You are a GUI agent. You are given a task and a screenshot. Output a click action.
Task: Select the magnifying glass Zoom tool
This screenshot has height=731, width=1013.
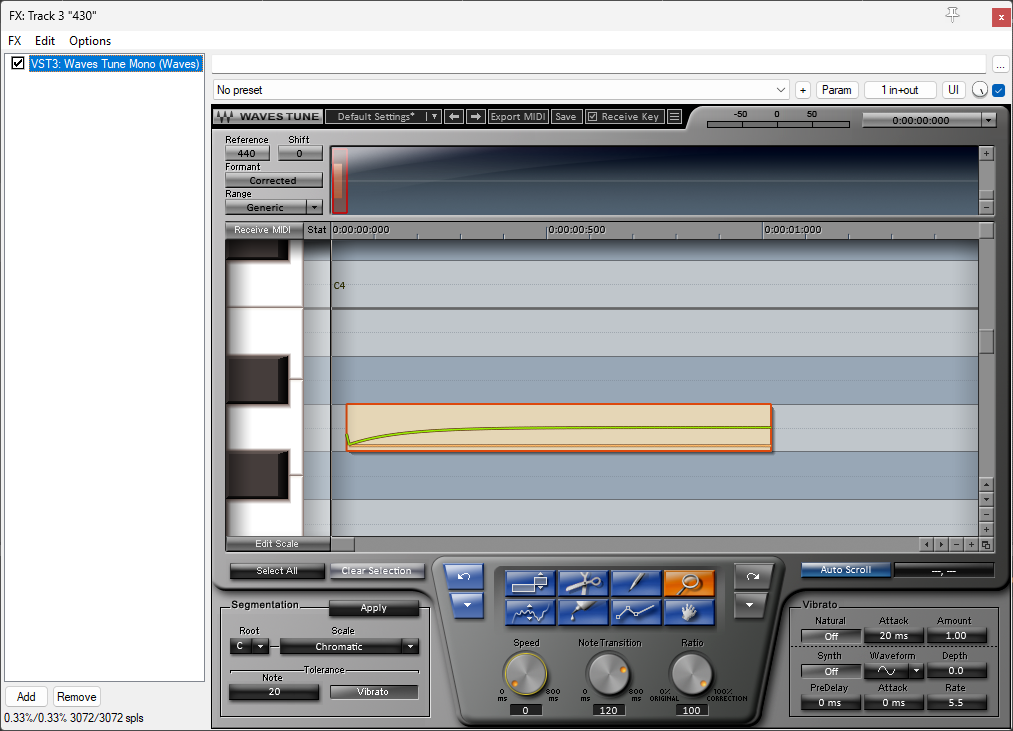[x=689, y=582]
